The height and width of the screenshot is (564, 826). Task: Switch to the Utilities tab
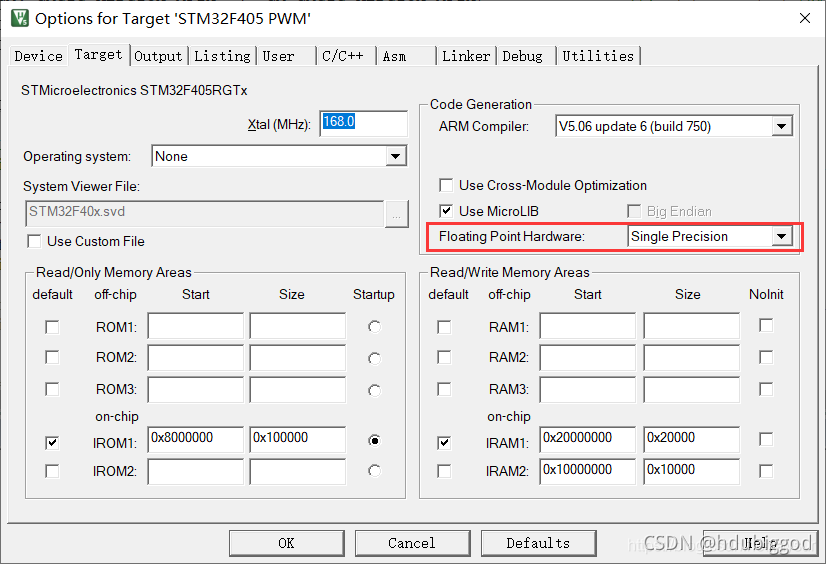(598, 56)
